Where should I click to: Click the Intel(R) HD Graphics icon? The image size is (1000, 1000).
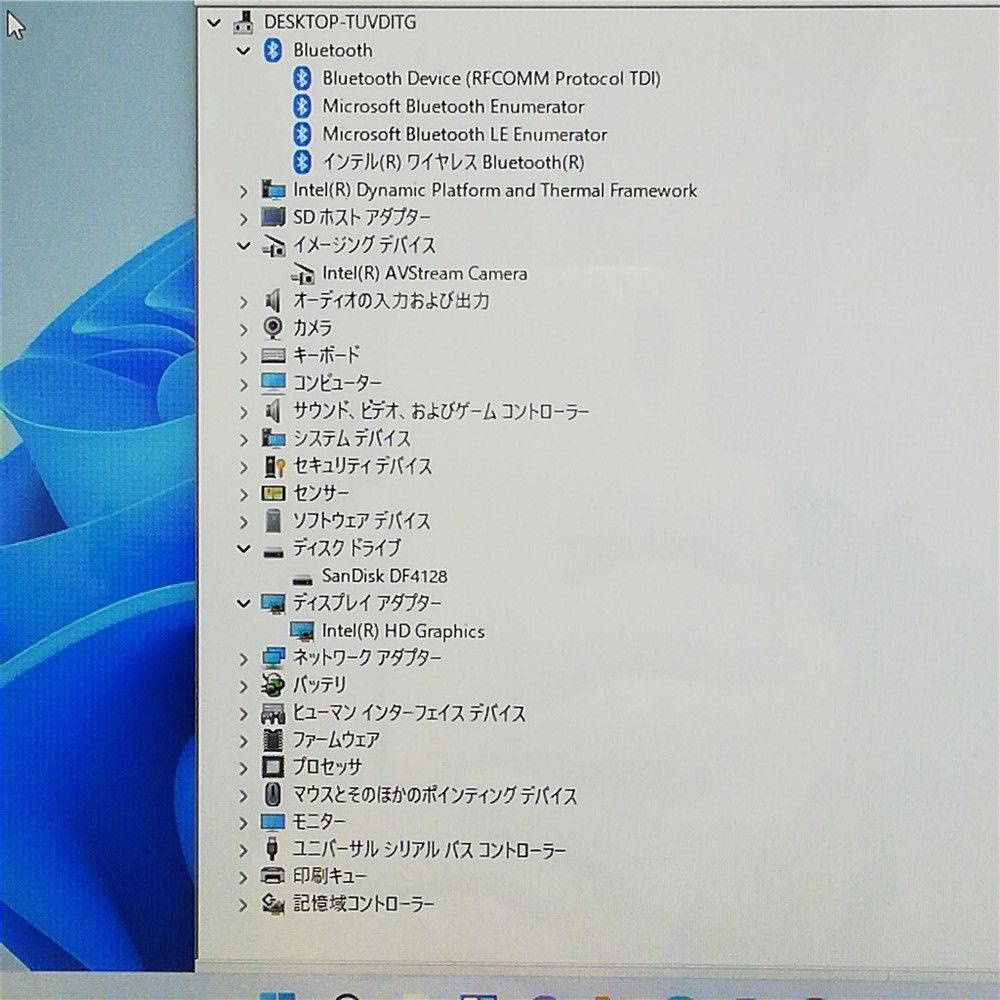pyautogui.click(x=302, y=631)
